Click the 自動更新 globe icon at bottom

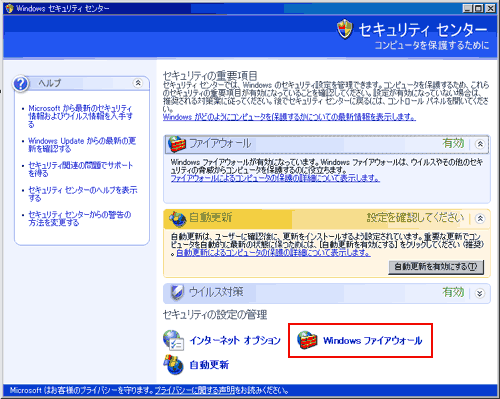173,365
